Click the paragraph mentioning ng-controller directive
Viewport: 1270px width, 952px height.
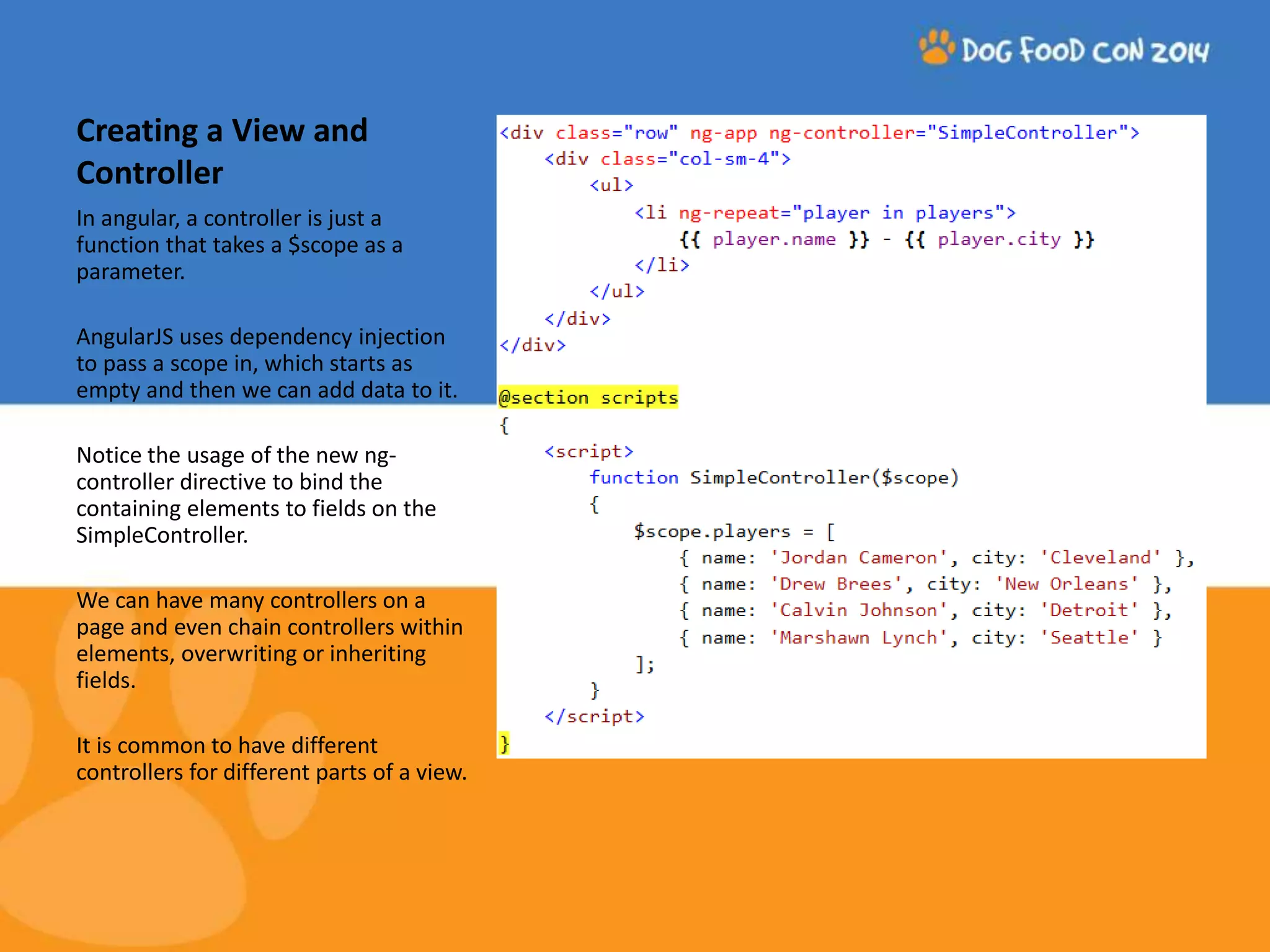click(x=255, y=495)
